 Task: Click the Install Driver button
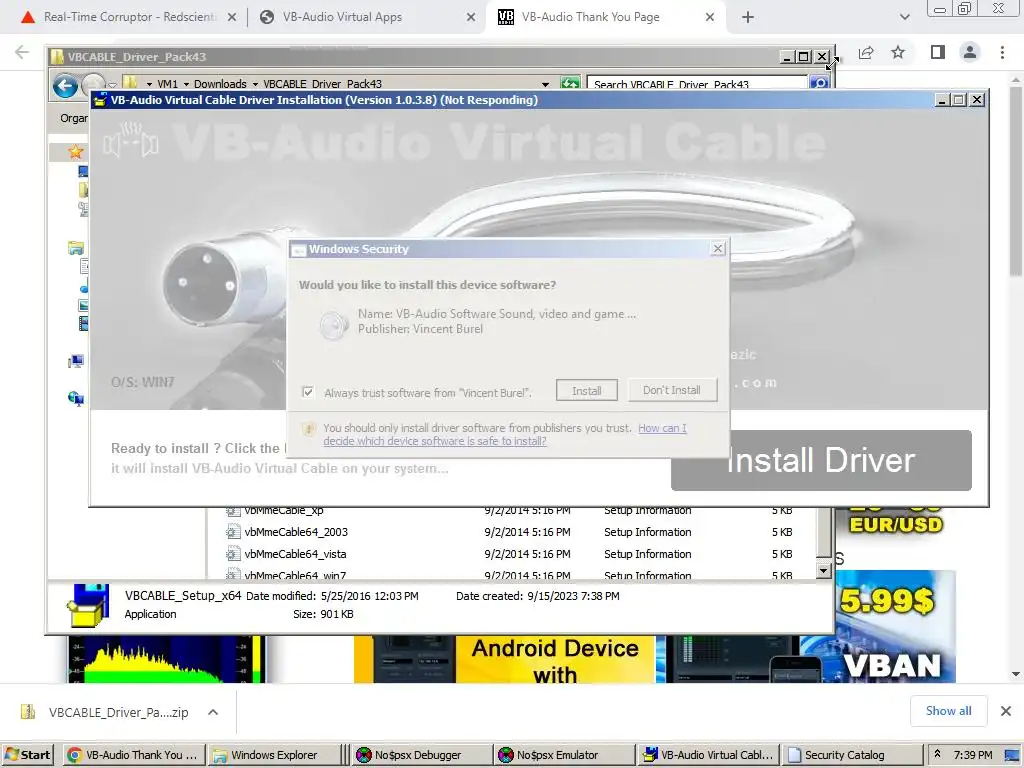(x=821, y=460)
